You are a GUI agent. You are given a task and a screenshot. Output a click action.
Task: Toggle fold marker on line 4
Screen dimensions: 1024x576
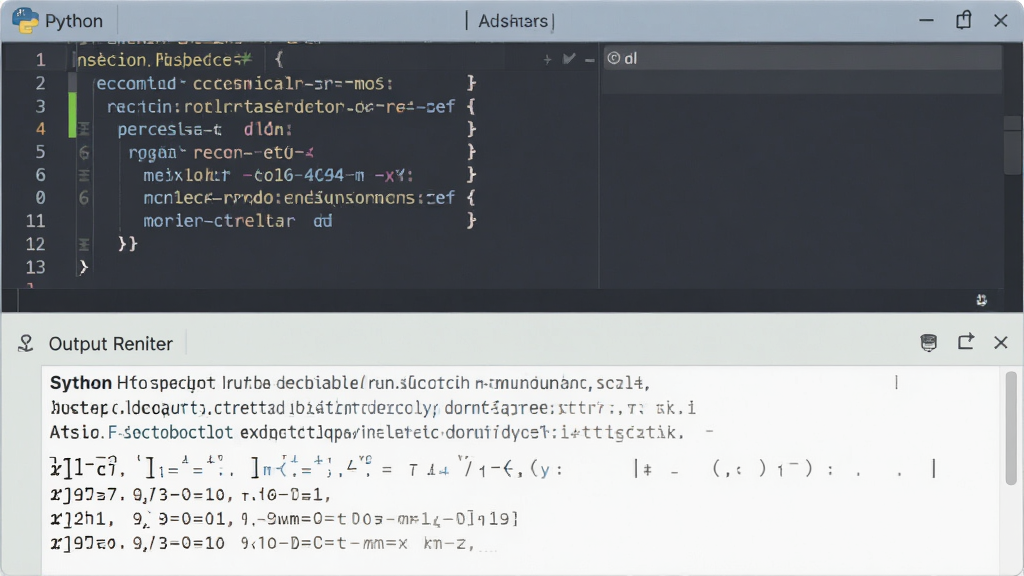tap(84, 129)
